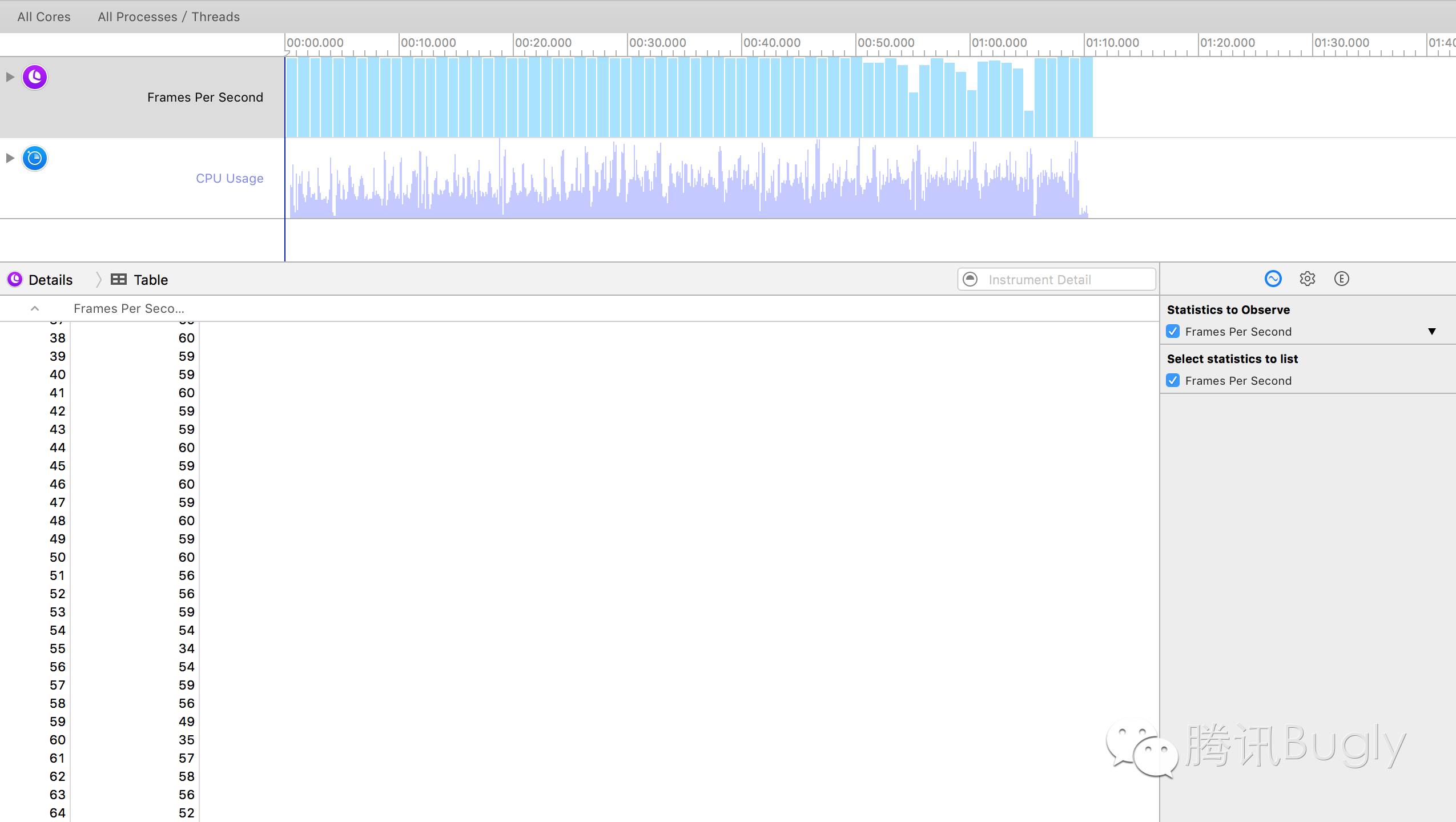Viewport: 1456px width, 822px height.
Task: Open the circled E extended detail icon
Action: pos(1342,279)
